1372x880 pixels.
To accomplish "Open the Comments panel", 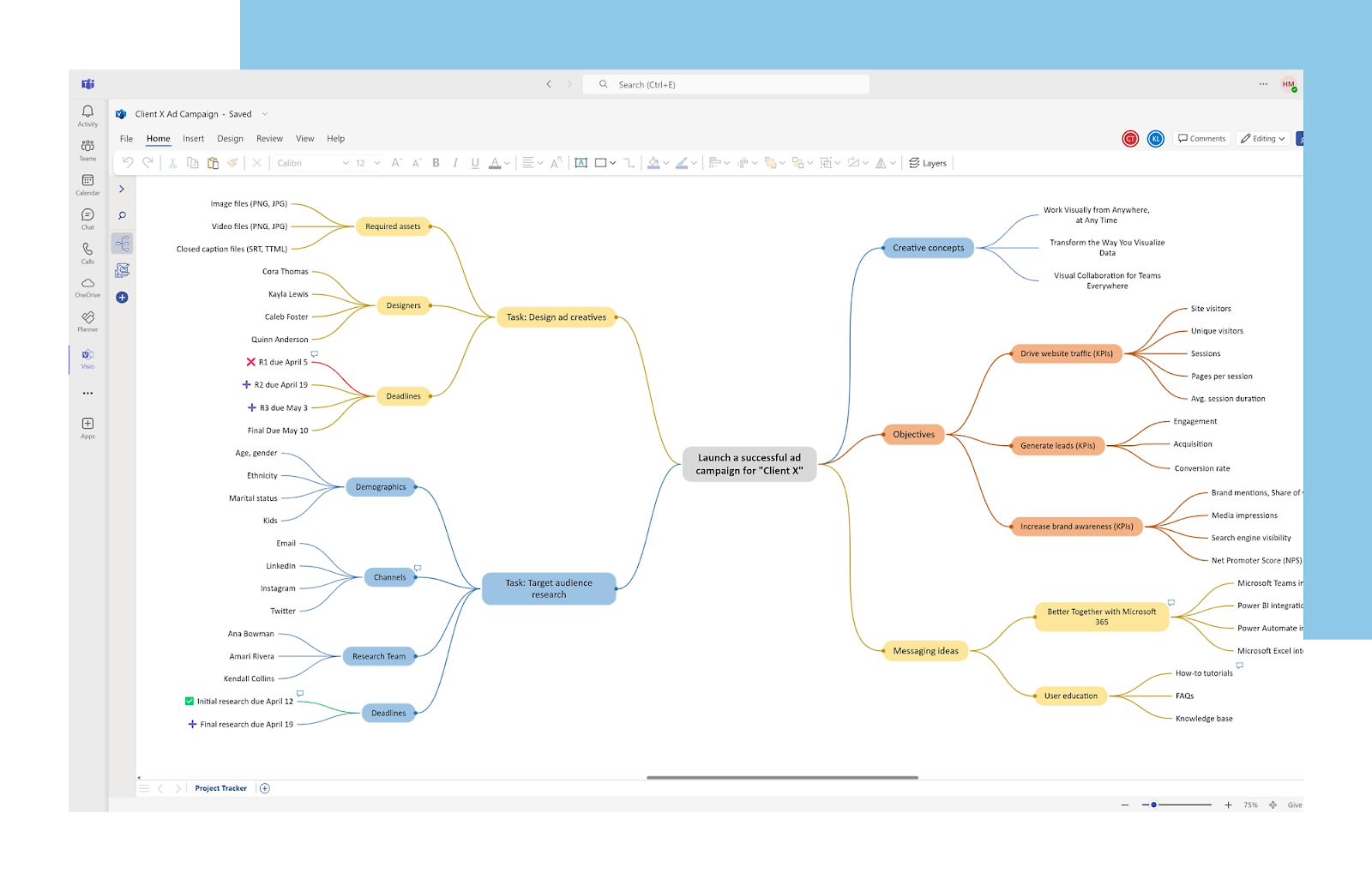I will point(1200,138).
